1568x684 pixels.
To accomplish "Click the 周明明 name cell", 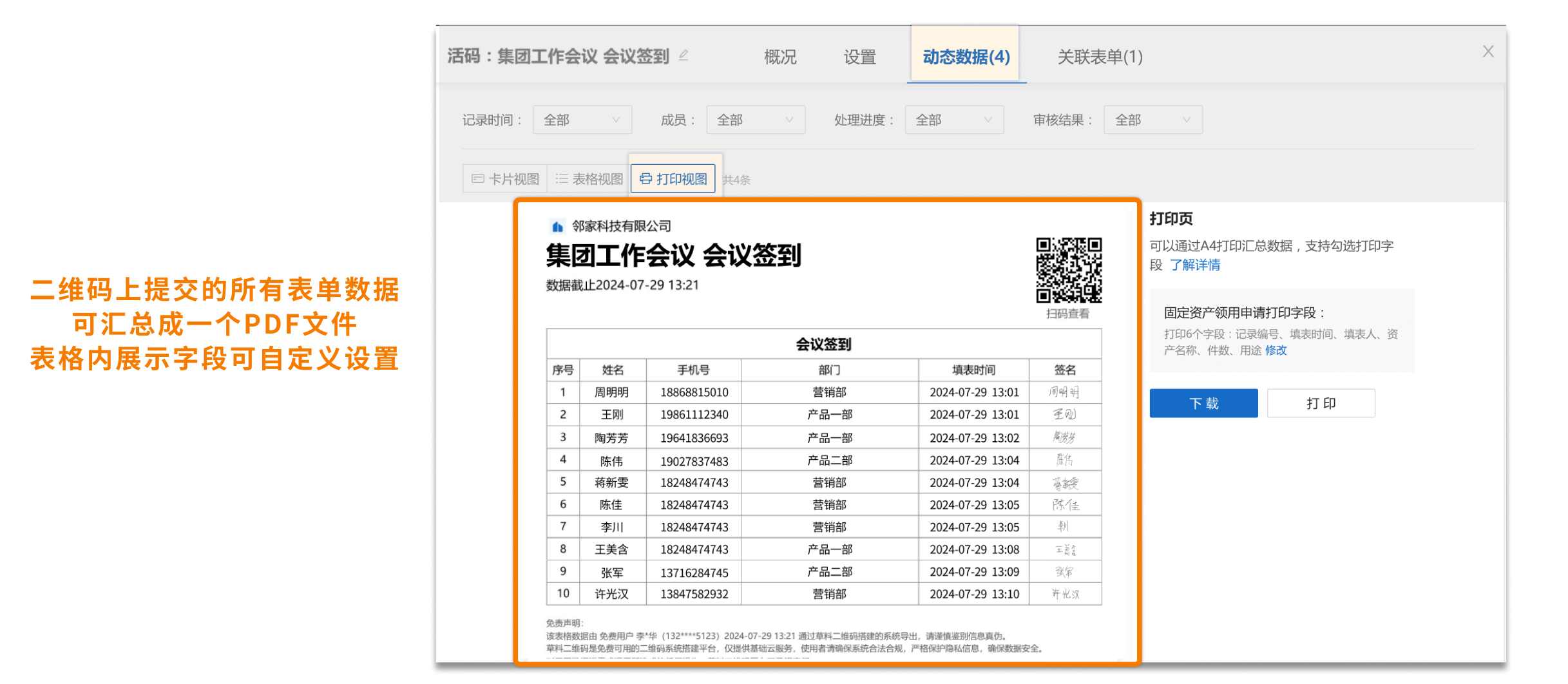I will coord(612,392).
